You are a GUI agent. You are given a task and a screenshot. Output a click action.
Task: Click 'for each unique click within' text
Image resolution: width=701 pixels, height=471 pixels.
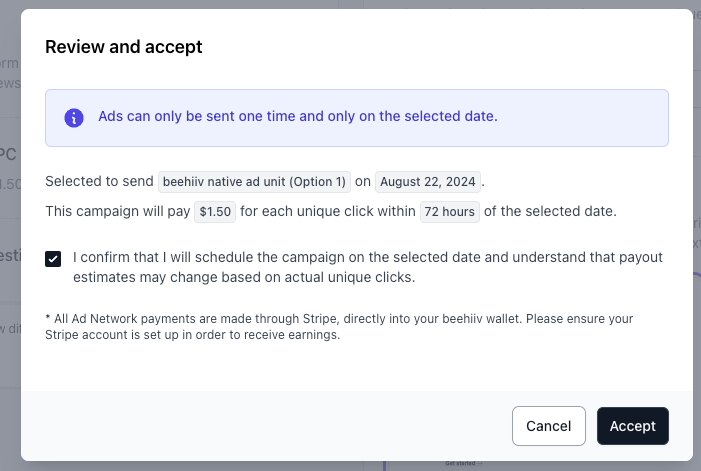pyautogui.click(x=328, y=211)
